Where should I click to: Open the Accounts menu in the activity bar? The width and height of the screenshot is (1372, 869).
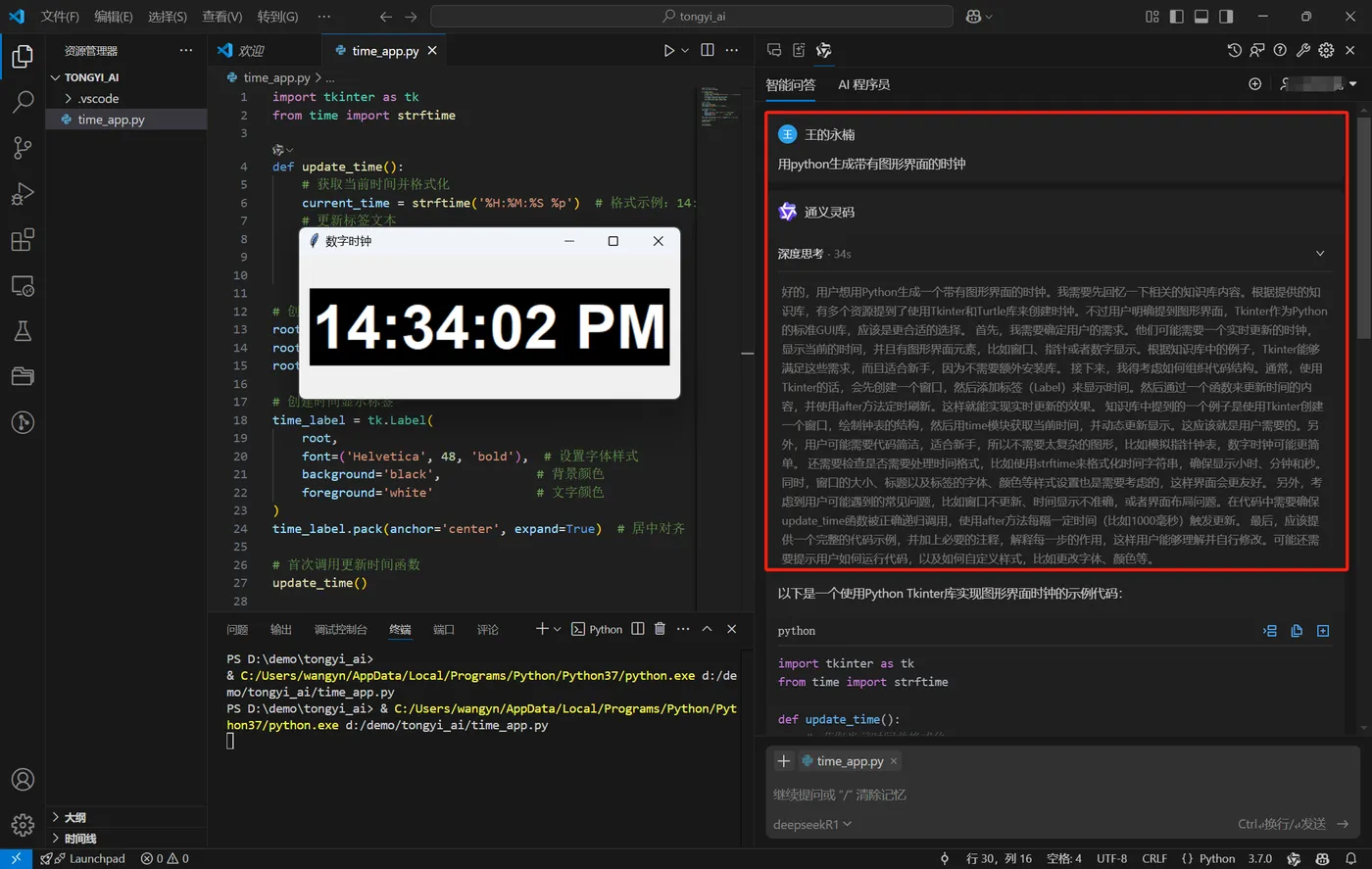23,780
